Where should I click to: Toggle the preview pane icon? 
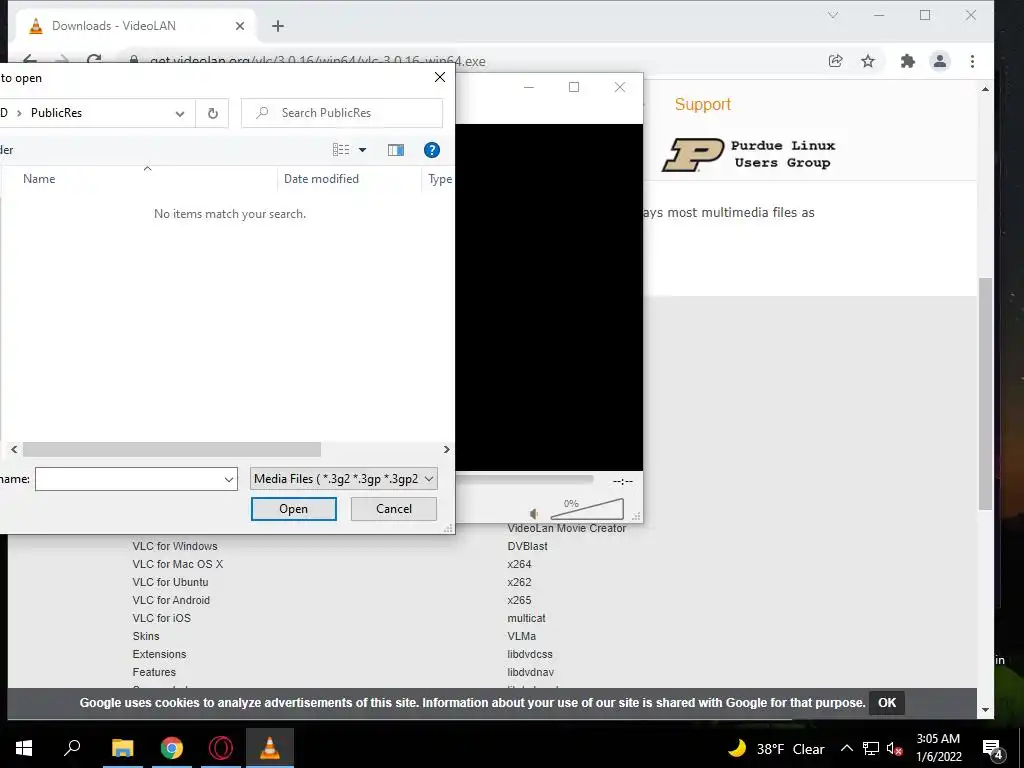pyautogui.click(x=396, y=150)
